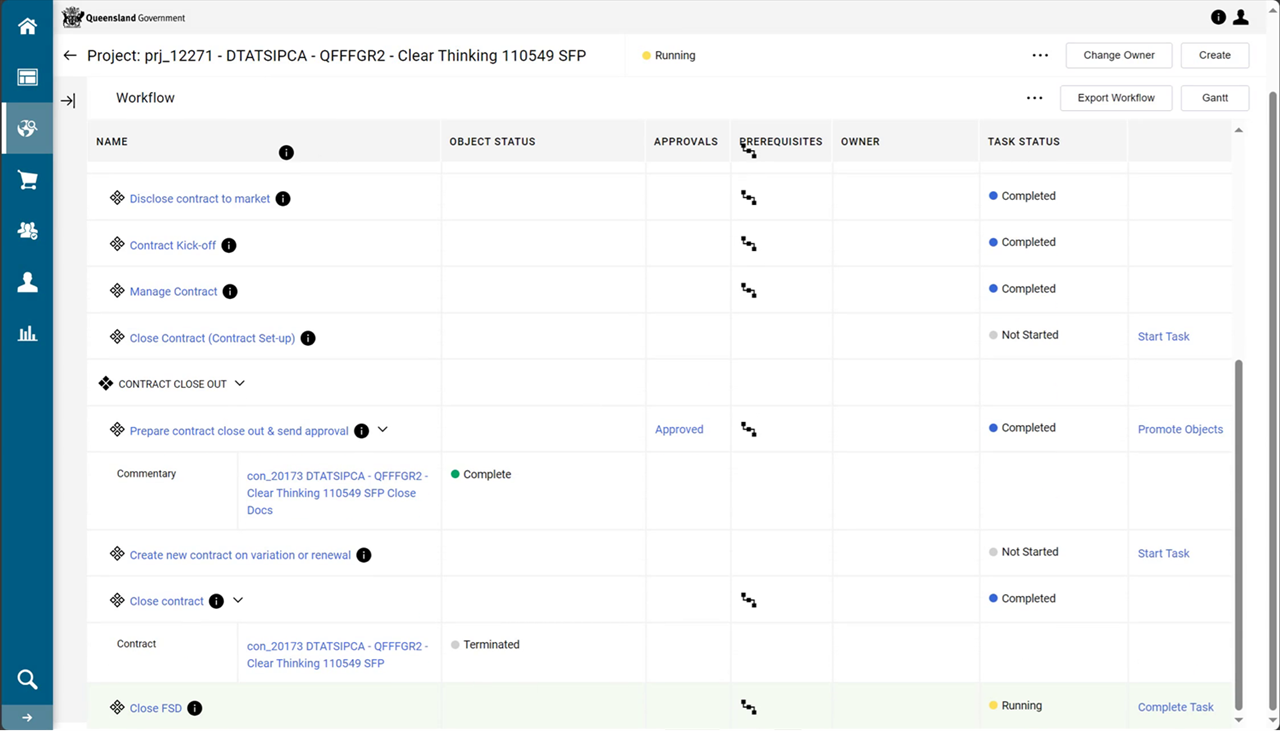
Task: Open the Gantt view button
Action: click(1215, 98)
